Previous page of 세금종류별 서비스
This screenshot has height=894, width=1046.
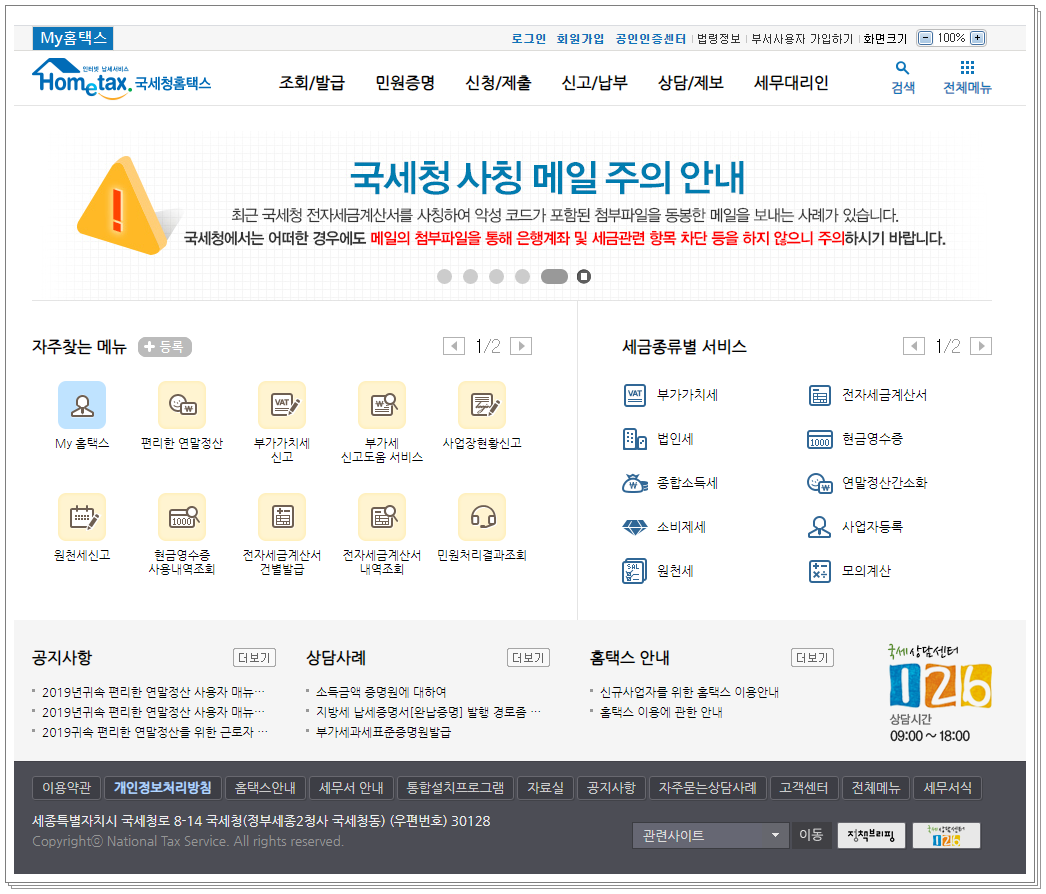[914, 346]
